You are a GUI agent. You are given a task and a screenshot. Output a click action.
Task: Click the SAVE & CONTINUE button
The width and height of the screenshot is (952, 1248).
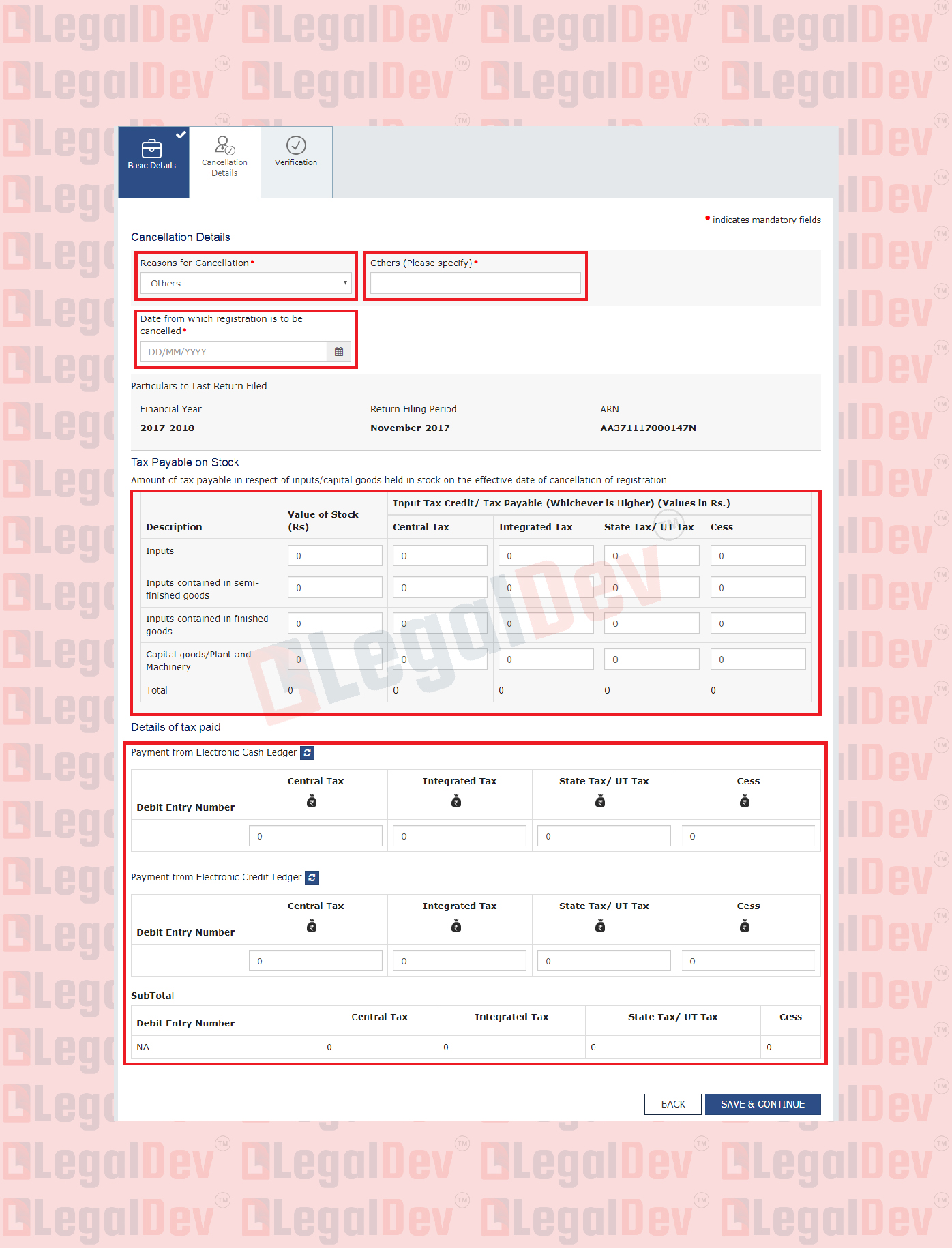click(762, 1104)
